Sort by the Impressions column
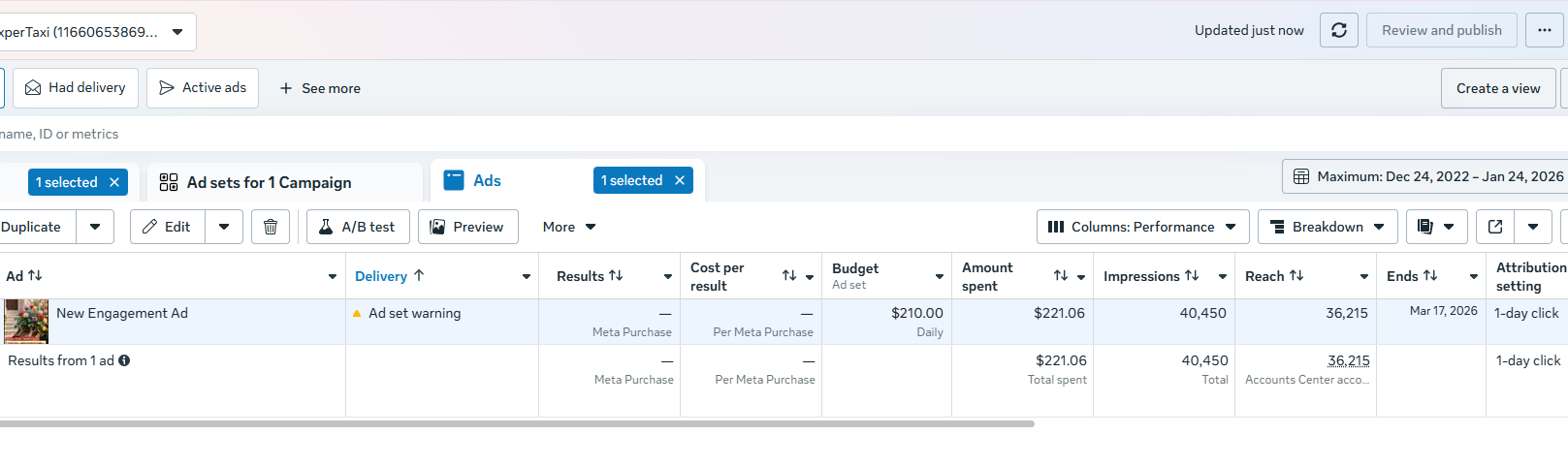The image size is (1568, 466). pyautogui.click(x=1151, y=276)
